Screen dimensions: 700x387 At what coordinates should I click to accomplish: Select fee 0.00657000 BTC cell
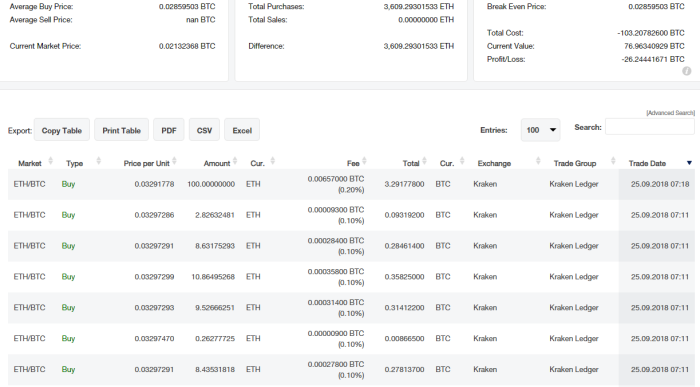pyautogui.click(x=336, y=179)
